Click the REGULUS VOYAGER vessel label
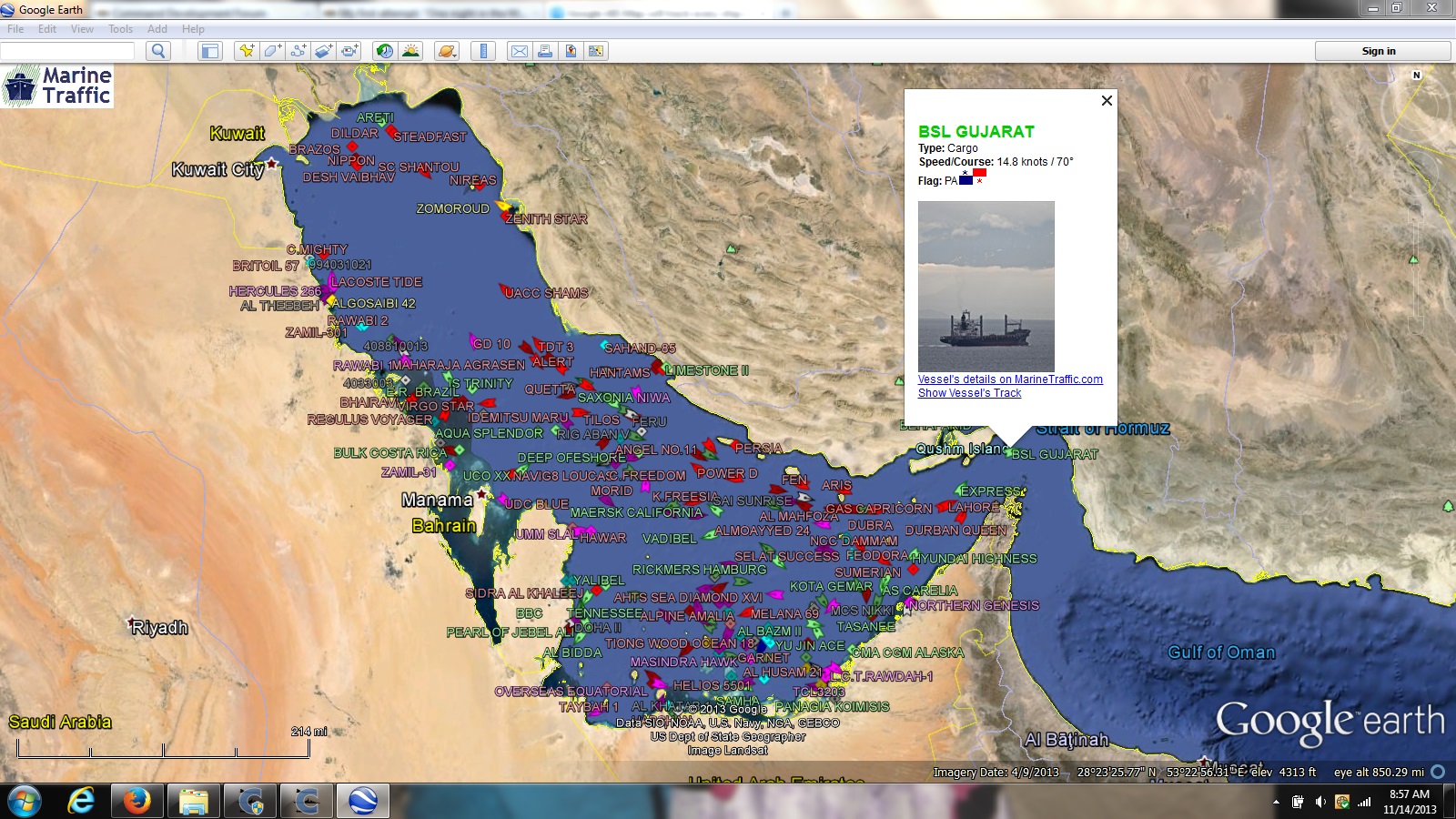 pos(370,420)
